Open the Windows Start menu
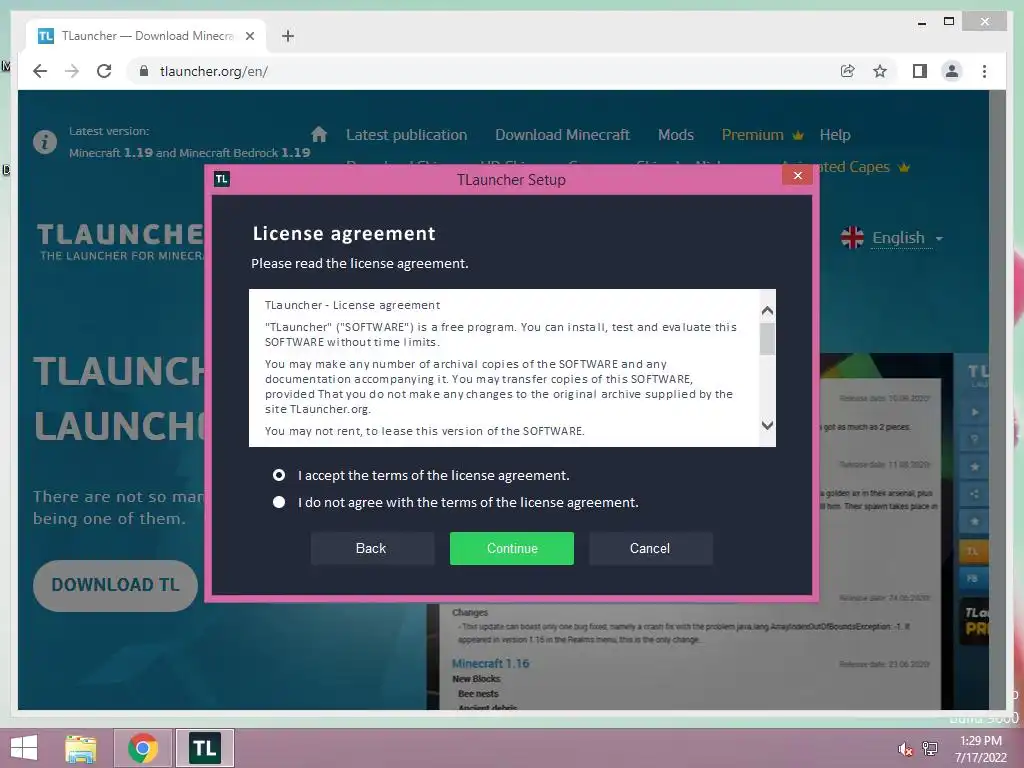1024x768 pixels. pos(24,748)
